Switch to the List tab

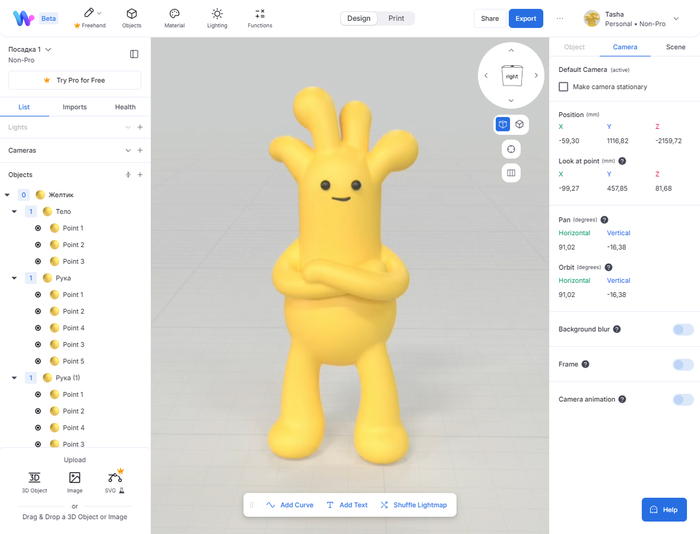pos(24,107)
